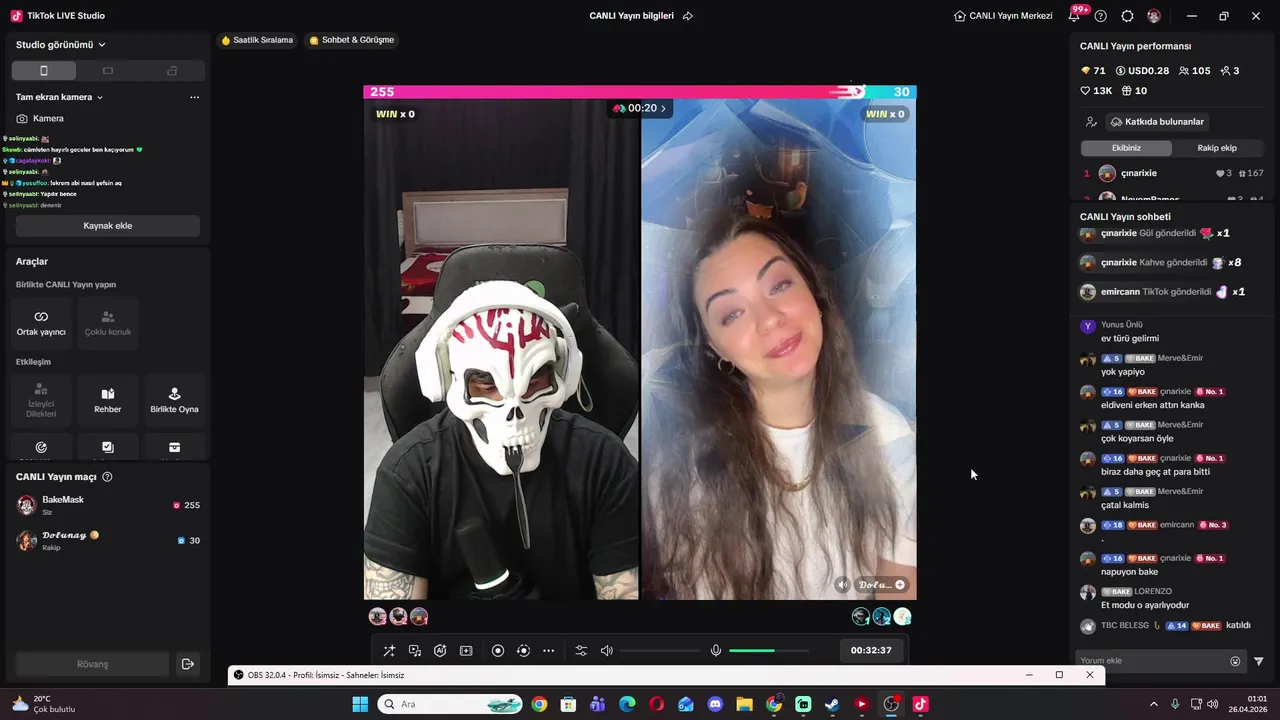This screenshot has width=1280, height=720.
Task: Select BakeMask in the match score list
Action: point(108,505)
